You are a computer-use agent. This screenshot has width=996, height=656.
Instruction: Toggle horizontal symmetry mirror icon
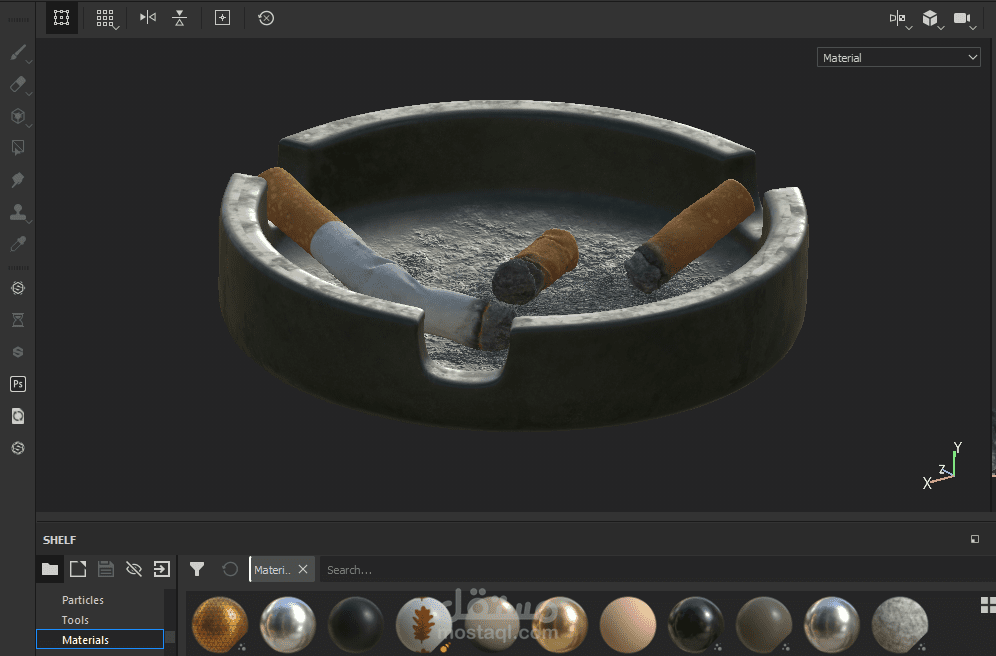147,17
